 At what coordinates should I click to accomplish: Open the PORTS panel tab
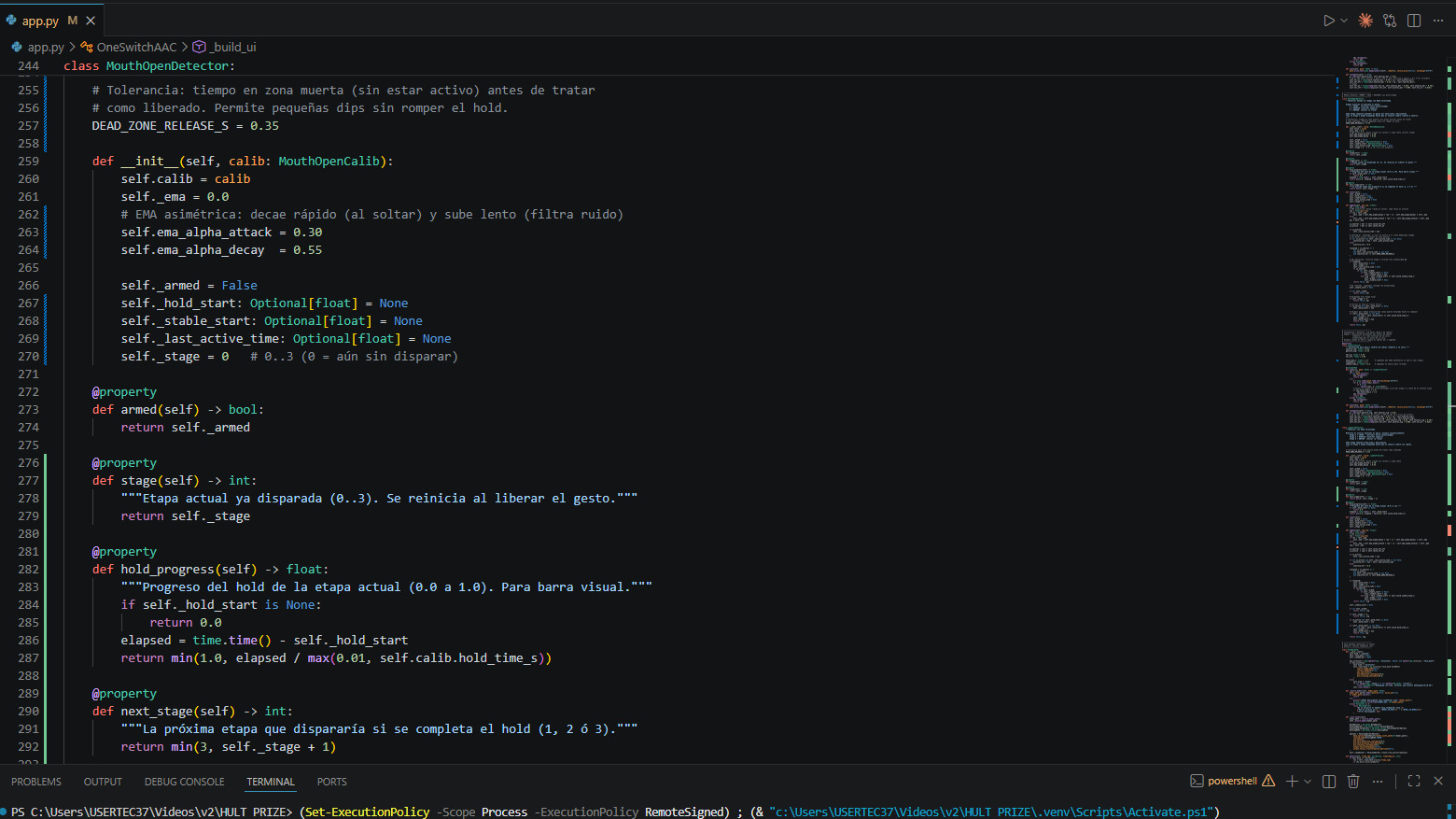point(331,782)
